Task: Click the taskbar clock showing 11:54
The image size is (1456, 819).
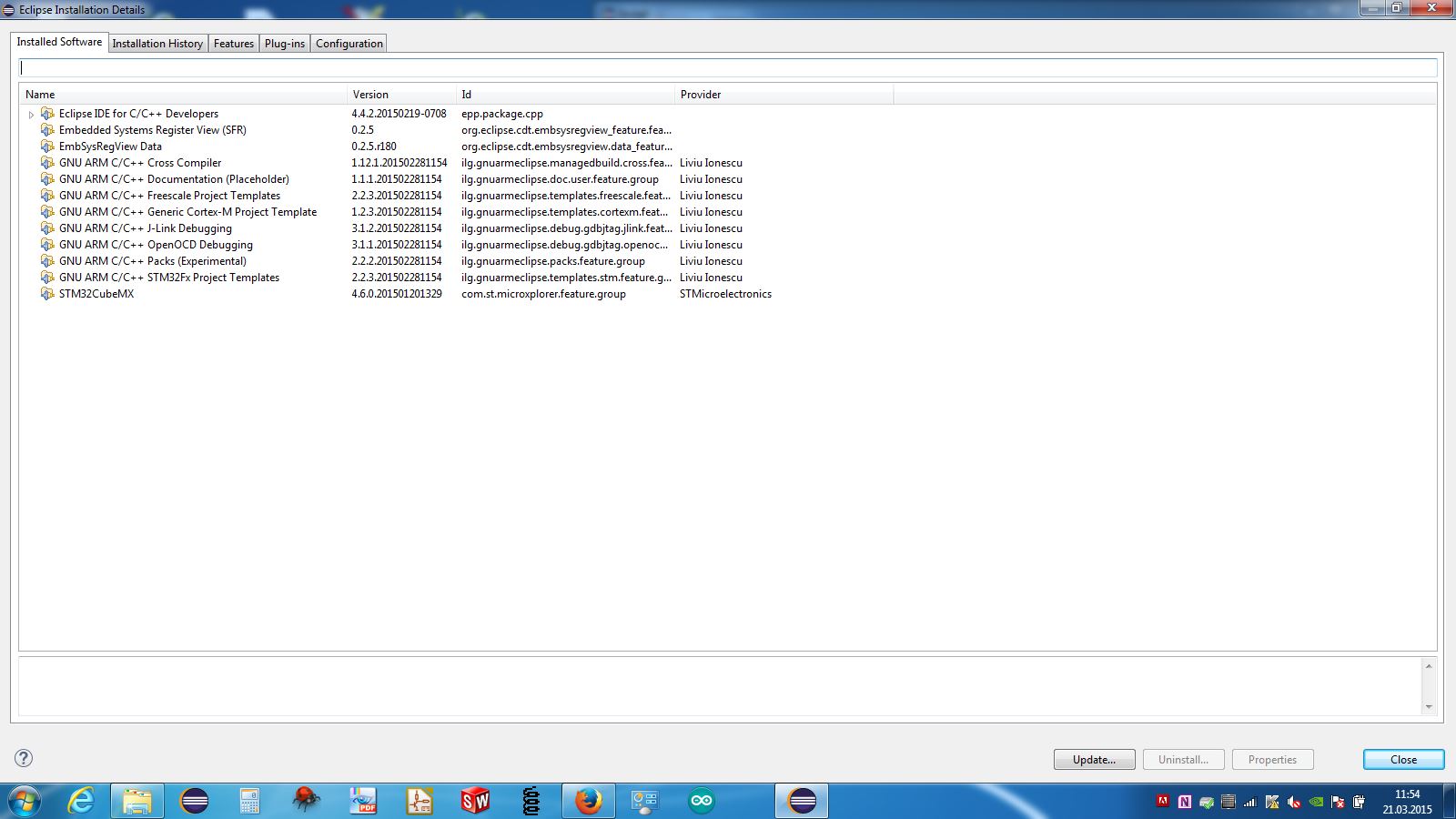Action: click(x=1407, y=794)
